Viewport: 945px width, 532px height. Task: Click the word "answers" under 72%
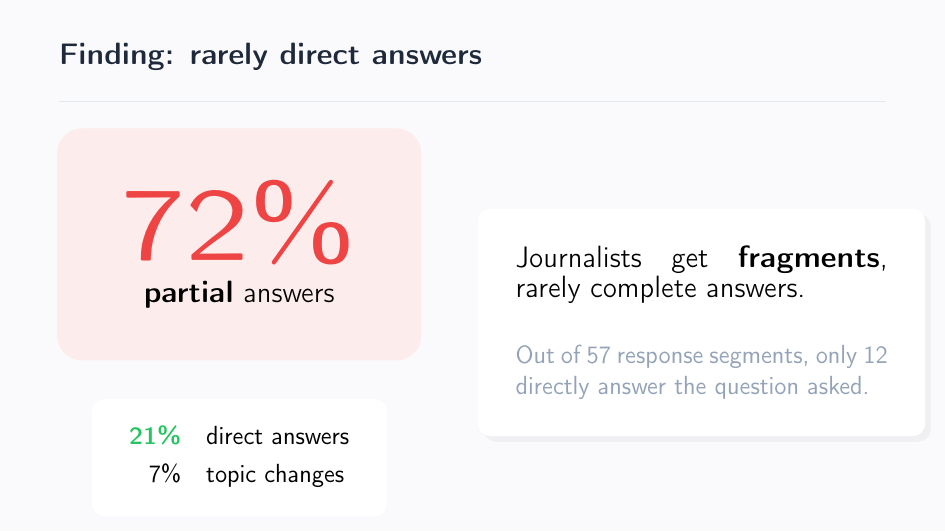click(289, 294)
